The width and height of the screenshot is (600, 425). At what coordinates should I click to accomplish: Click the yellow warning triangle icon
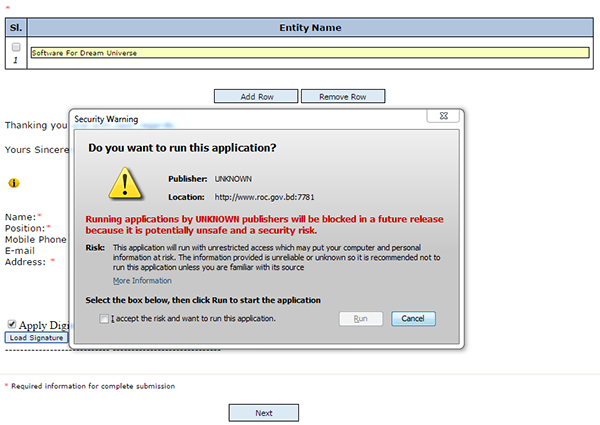125,184
